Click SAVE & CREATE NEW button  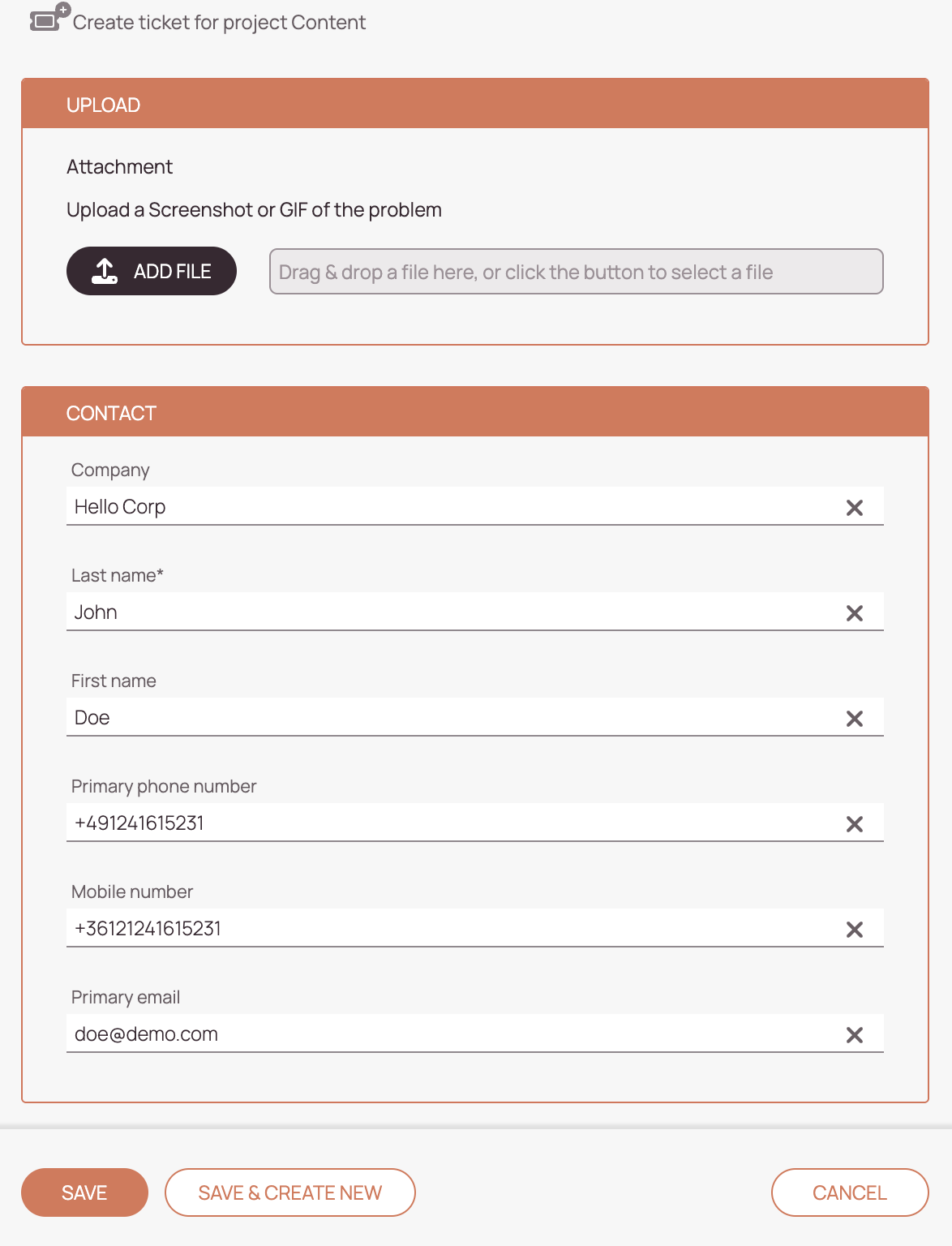290,1192
